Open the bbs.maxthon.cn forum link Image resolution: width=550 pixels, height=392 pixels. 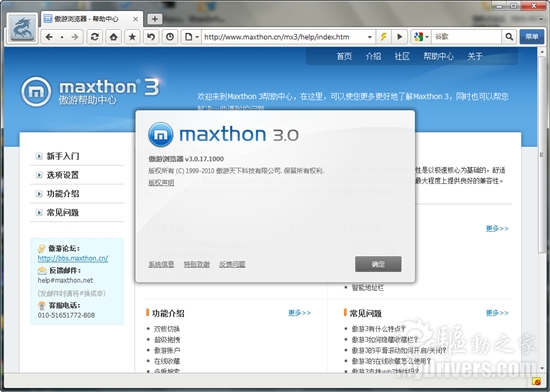73,258
